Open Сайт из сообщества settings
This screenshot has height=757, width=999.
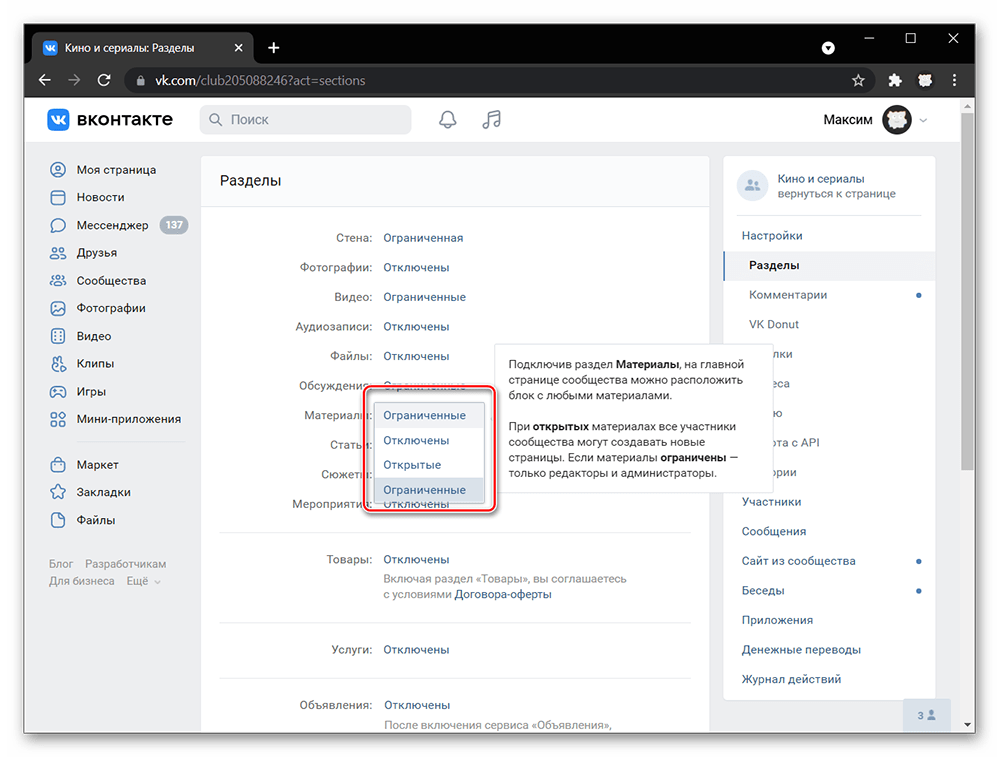(x=798, y=561)
